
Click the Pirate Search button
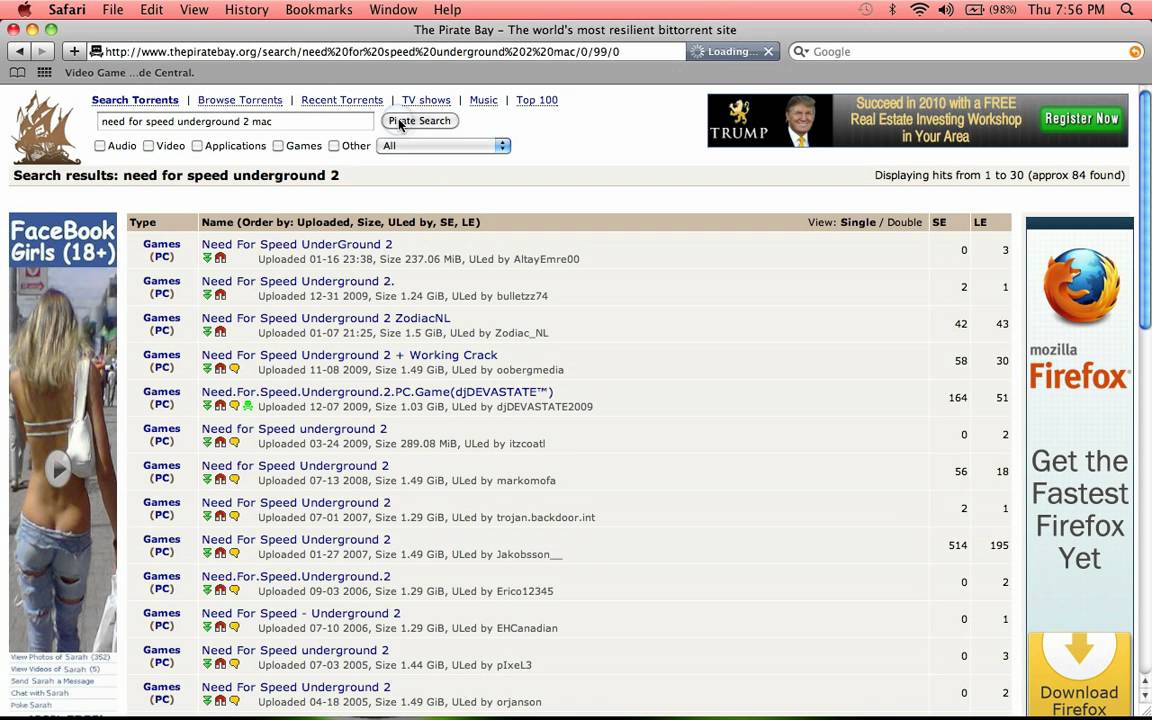point(420,120)
